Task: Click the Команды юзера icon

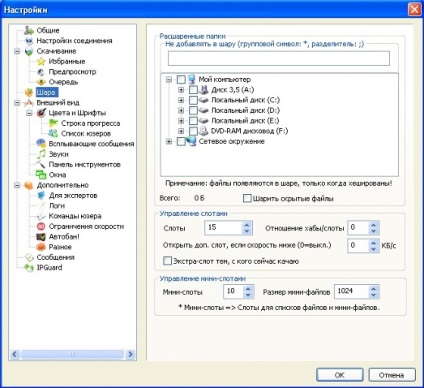Action: point(41,216)
